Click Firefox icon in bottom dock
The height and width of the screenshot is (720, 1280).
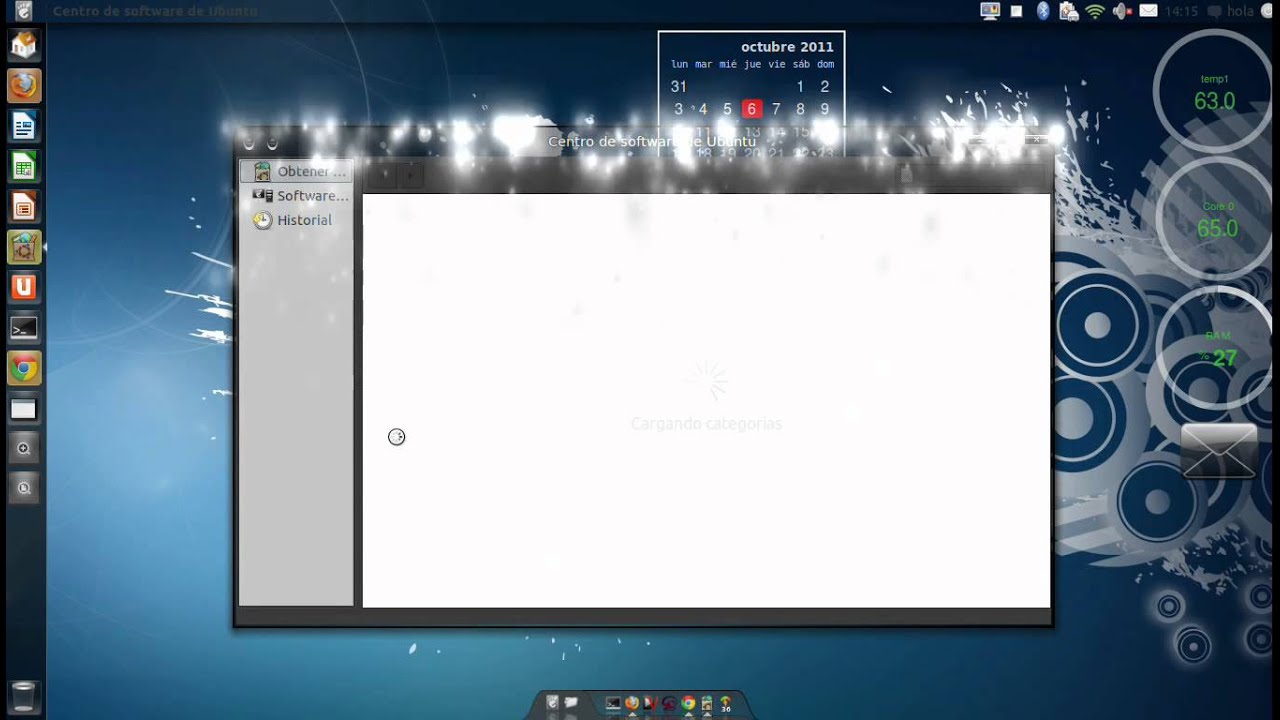[632, 703]
